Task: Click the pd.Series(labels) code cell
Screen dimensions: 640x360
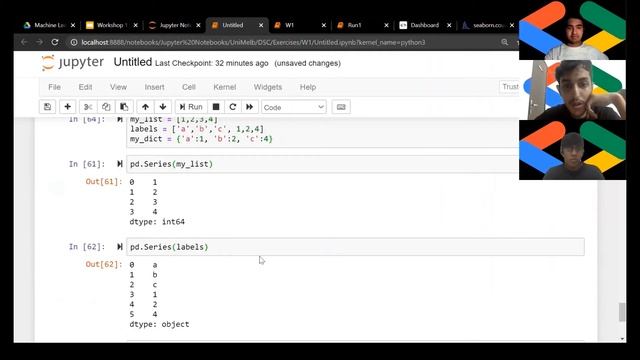Action: pyautogui.click(x=355, y=247)
